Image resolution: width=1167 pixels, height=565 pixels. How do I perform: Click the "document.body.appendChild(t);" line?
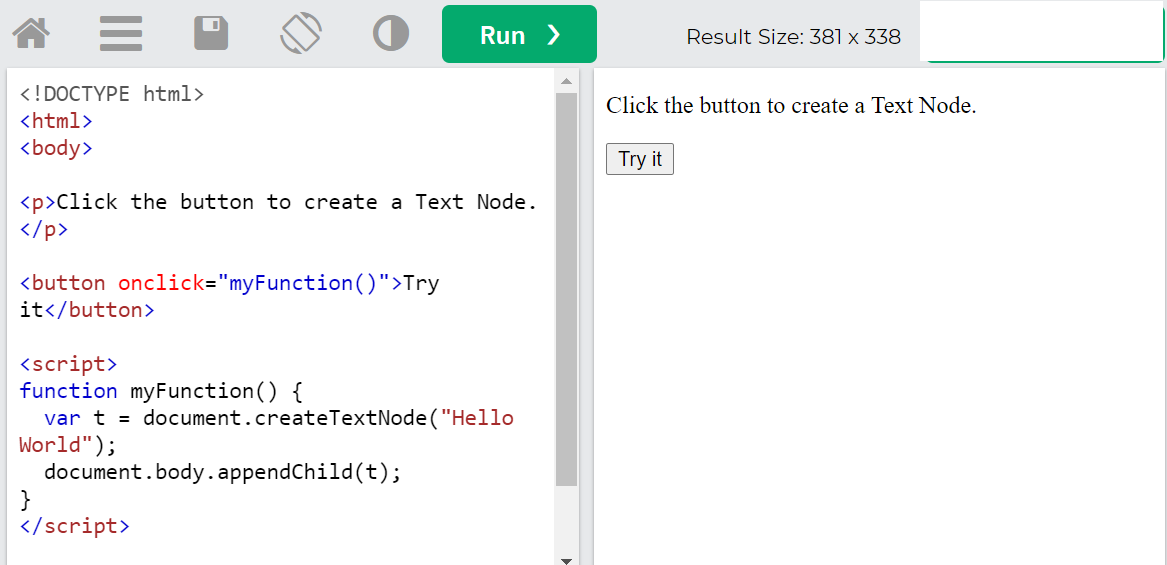[x=223, y=473]
